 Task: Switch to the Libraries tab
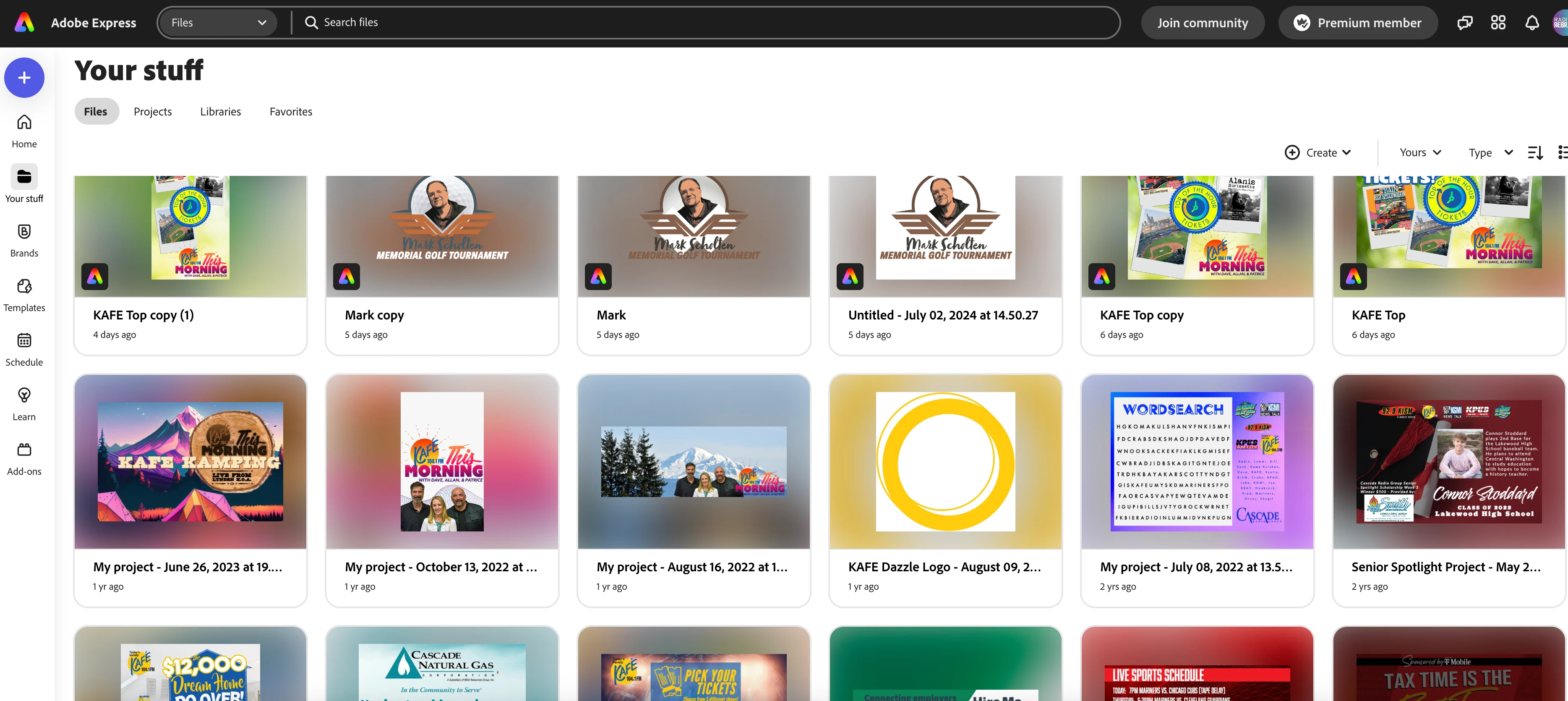(x=220, y=112)
